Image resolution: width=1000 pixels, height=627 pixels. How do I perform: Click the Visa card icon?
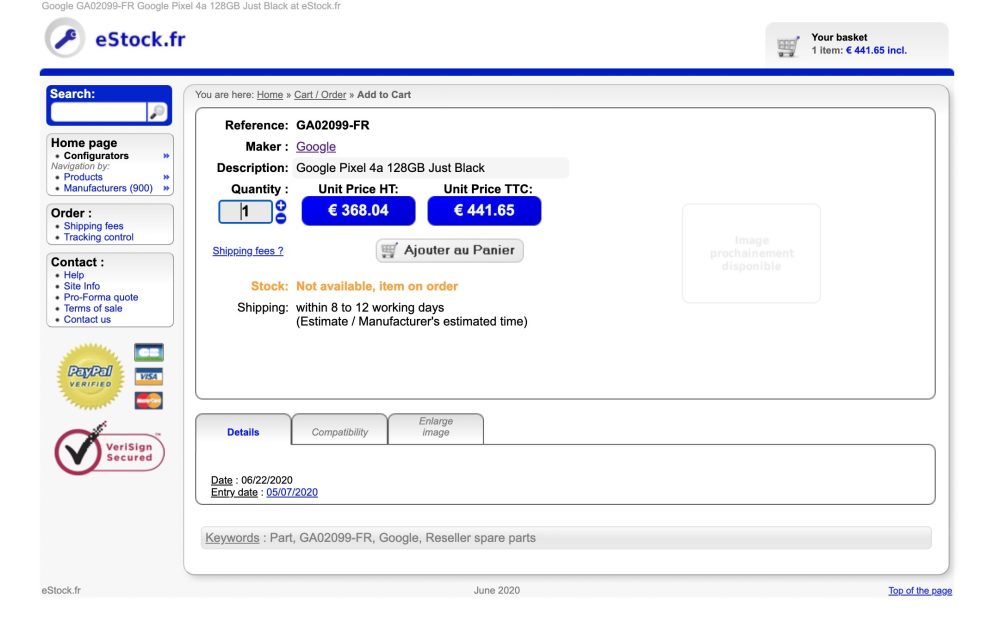click(x=149, y=377)
